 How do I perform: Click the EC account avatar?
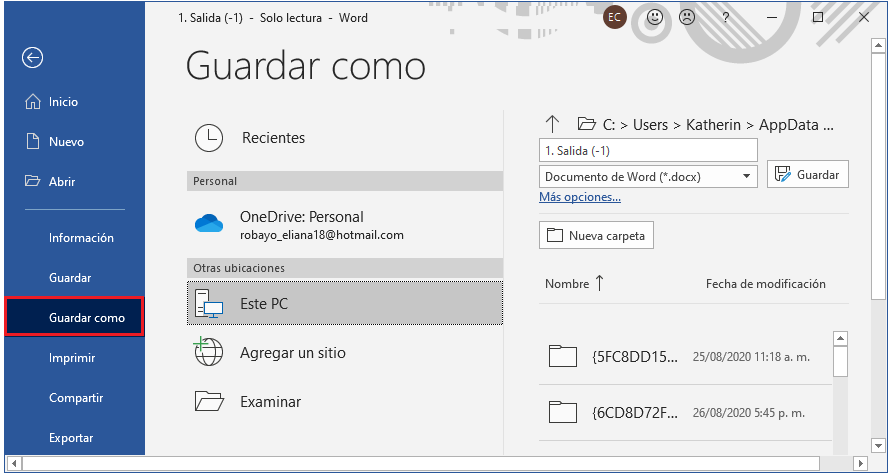pyautogui.click(x=614, y=18)
